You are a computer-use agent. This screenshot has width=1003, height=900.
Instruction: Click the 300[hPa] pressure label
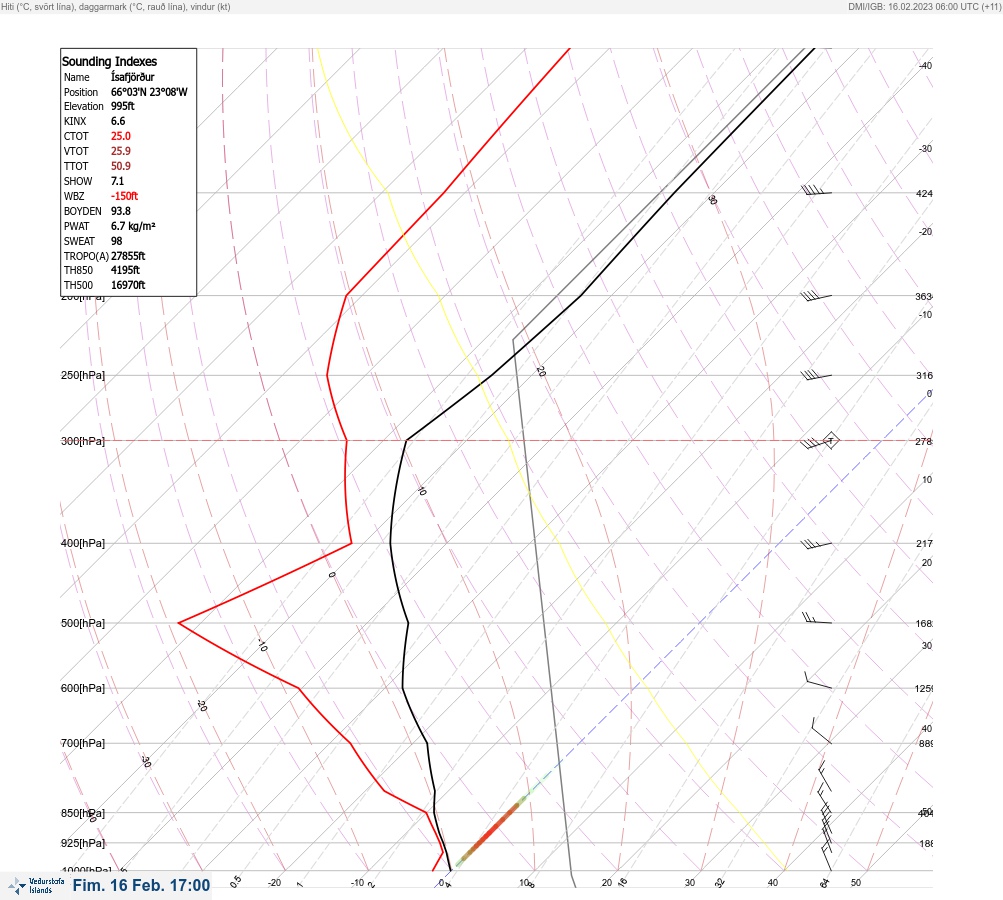point(83,441)
